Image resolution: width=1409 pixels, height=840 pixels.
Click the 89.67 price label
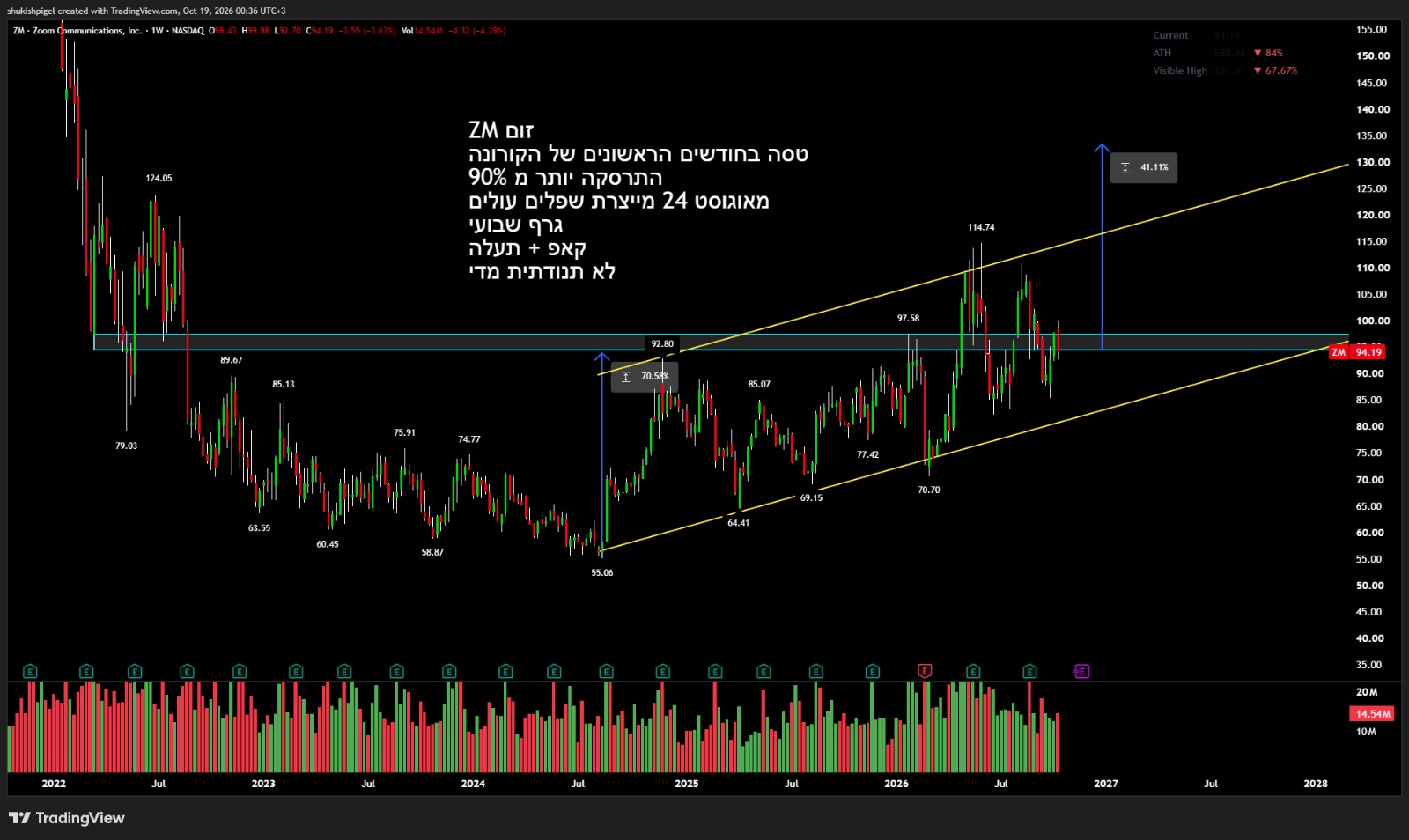232,360
